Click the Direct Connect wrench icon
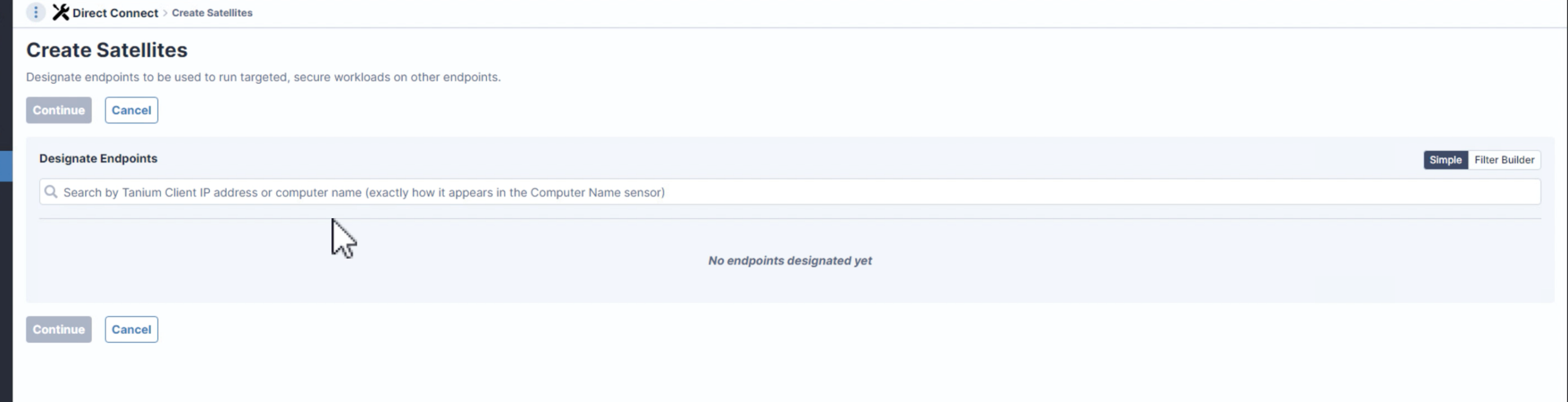Image resolution: width=1568 pixels, height=402 pixels. coord(60,12)
